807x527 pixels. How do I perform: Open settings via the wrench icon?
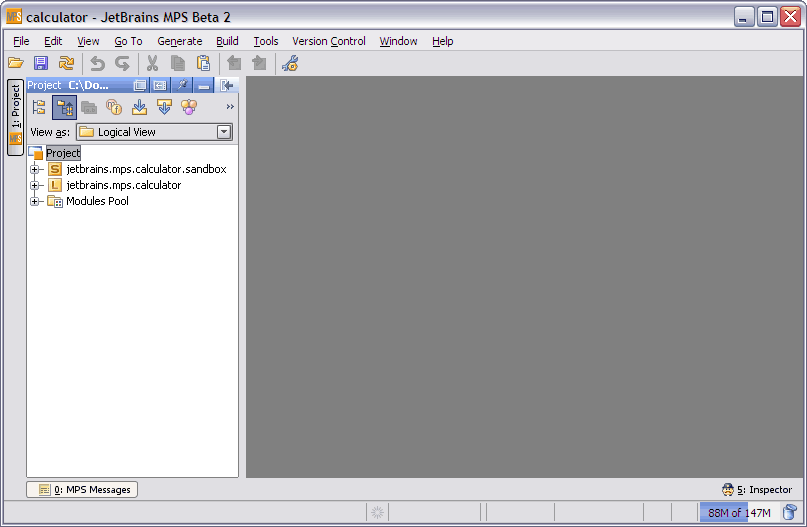290,63
